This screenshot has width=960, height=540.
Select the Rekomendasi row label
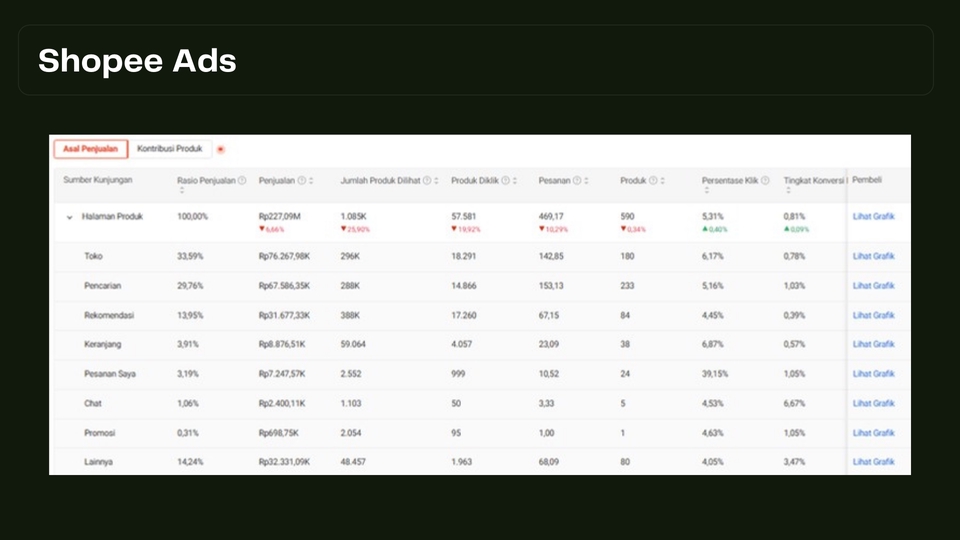coord(109,315)
